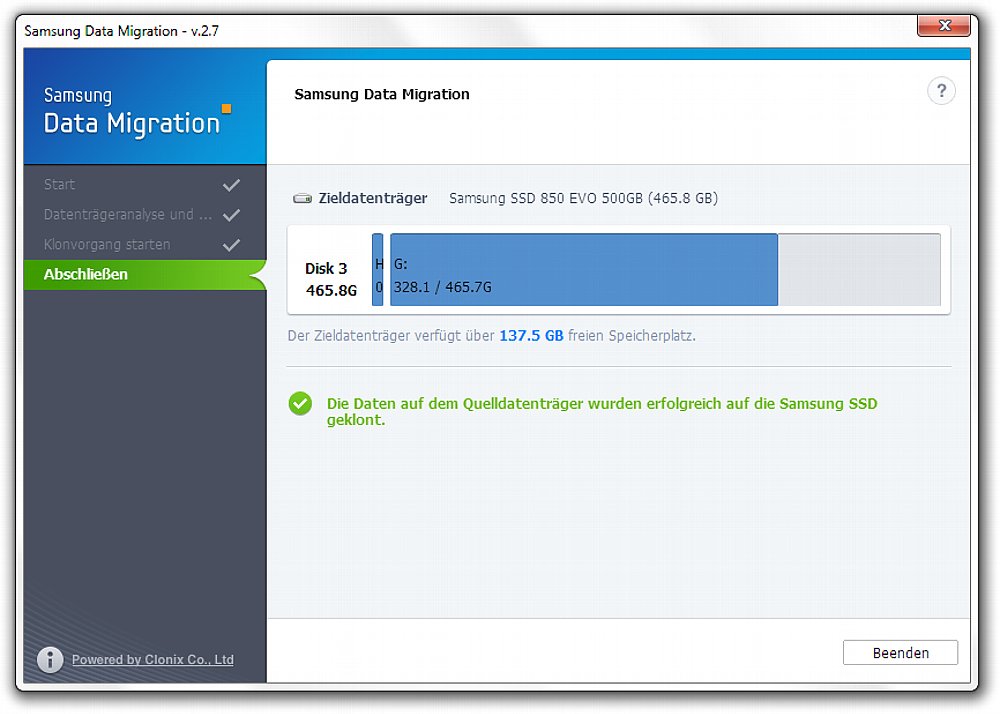1000x714 pixels.
Task: Click the drive icon beside Zieldatenträger
Action: 302,199
